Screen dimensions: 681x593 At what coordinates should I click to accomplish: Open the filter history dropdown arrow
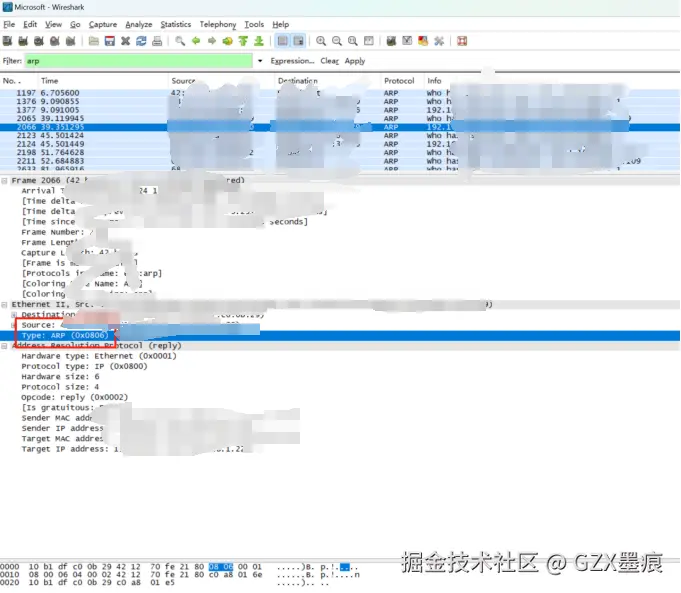(260, 61)
